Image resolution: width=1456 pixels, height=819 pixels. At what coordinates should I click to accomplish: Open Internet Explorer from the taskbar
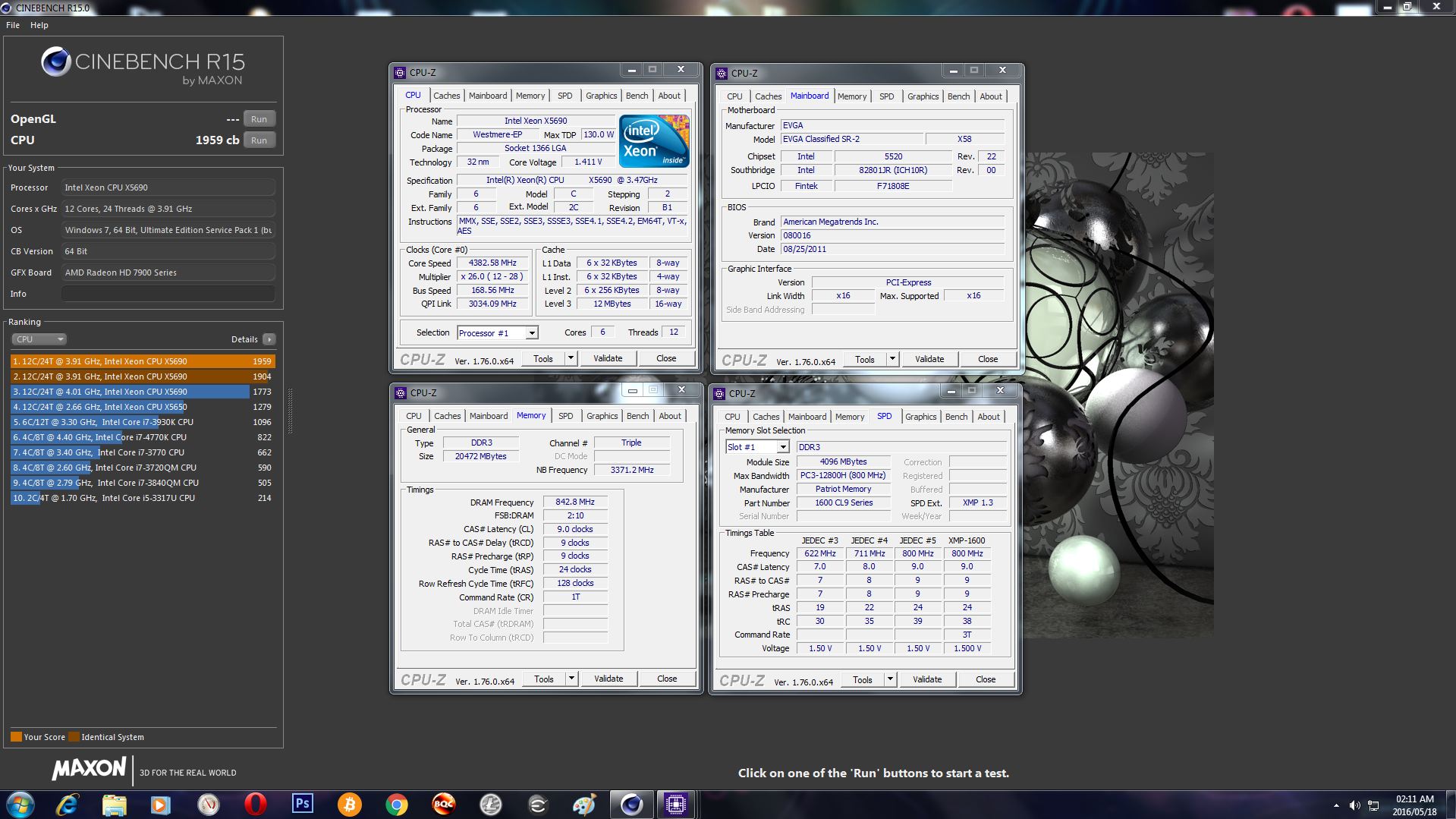[67, 805]
